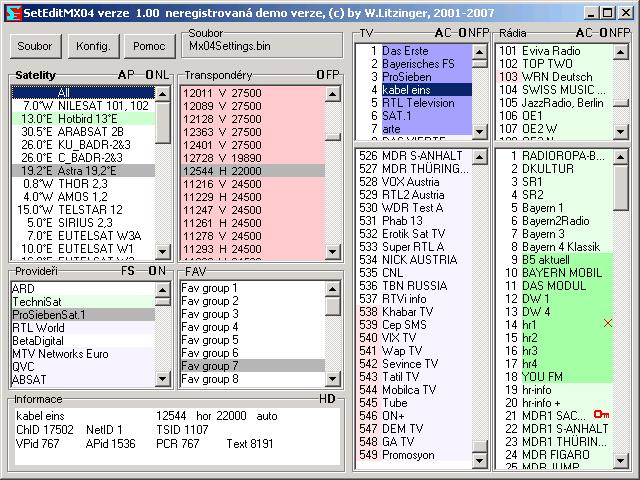Select the TechniSat provider
This screenshot has width=640, height=480.
point(84,302)
